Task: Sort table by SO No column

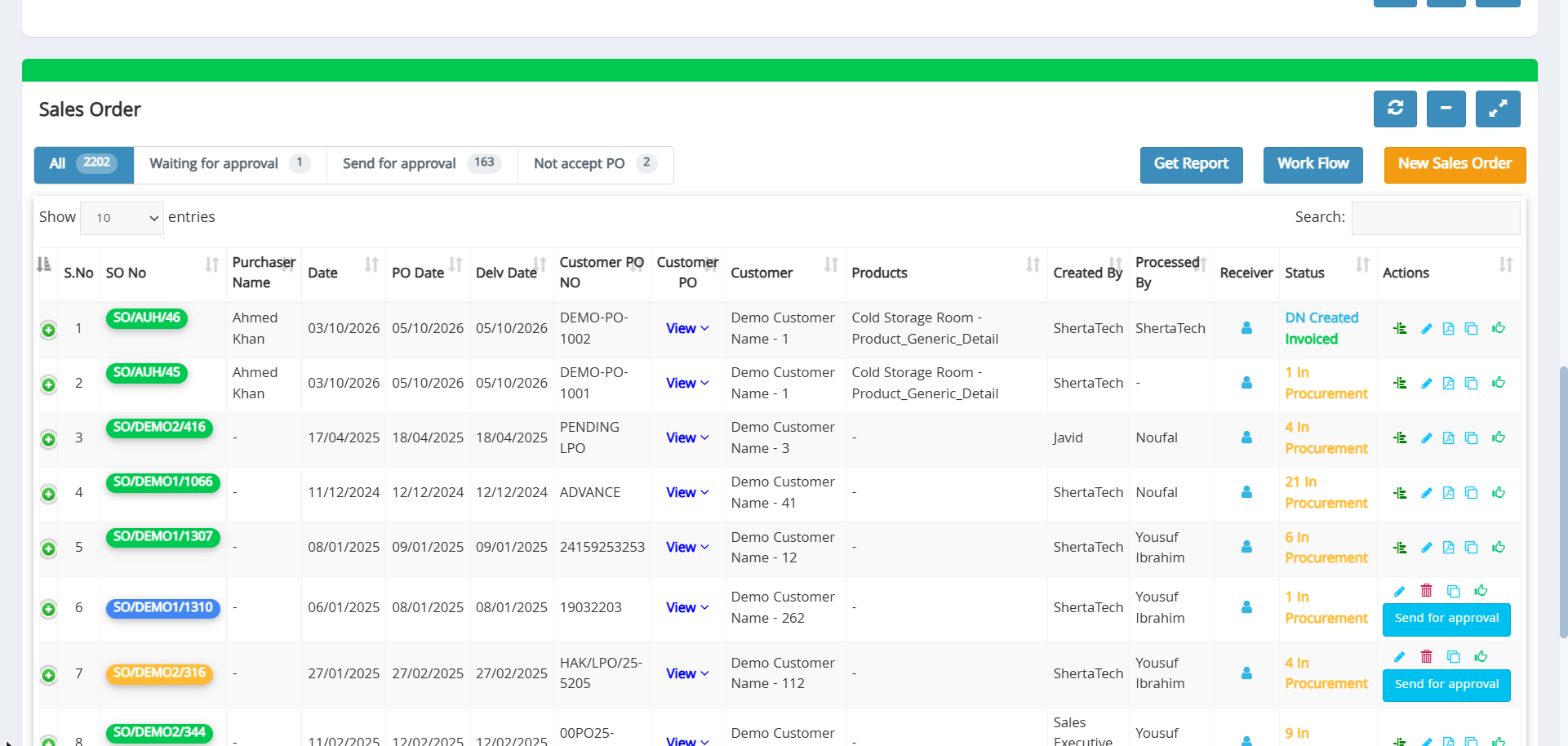Action: (162, 273)
